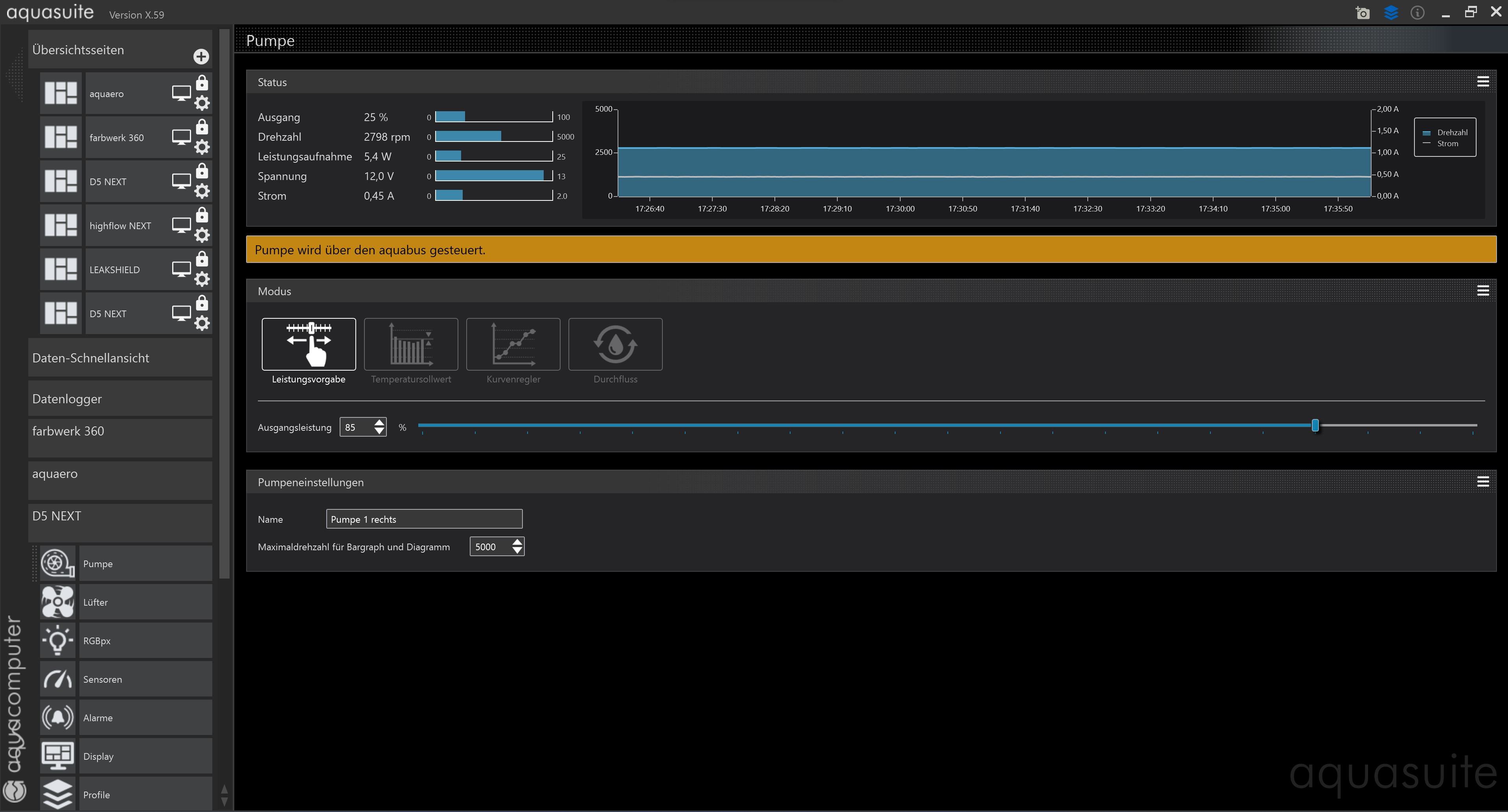Select the Display menu entry
Viewport: 1508px width, 812px height.
point(145,756)
